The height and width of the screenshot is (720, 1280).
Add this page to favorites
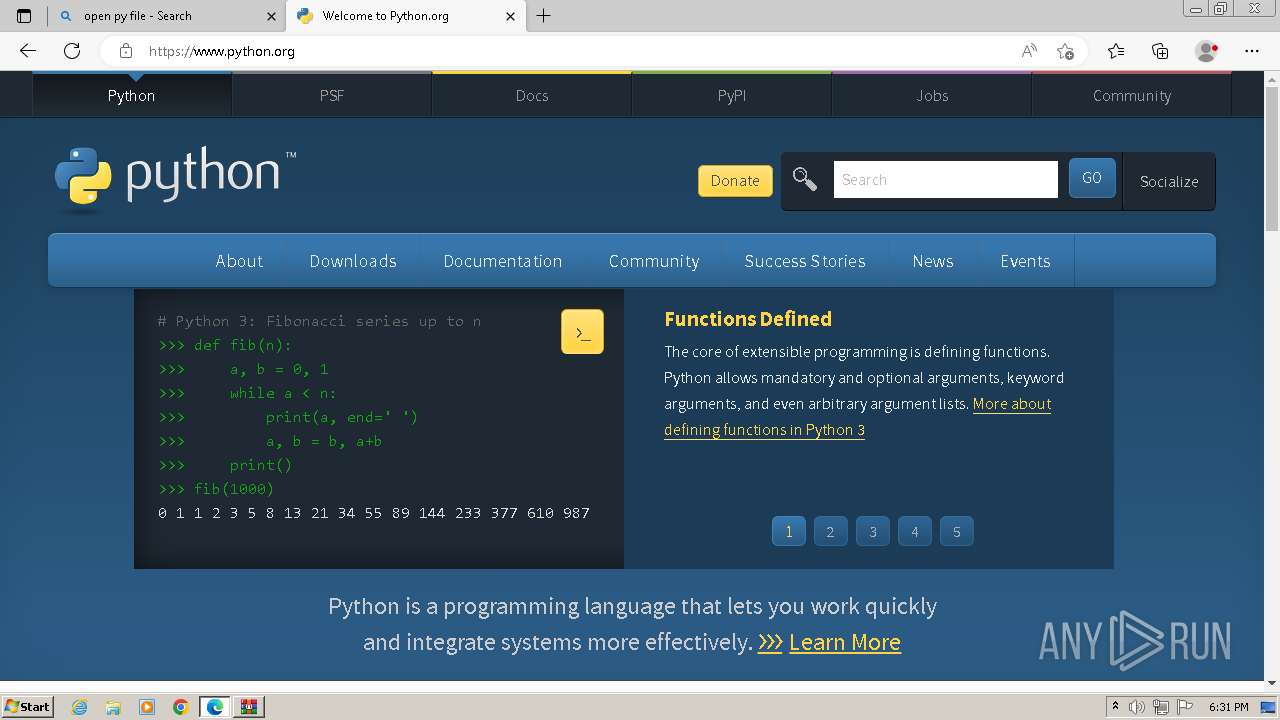point(1066,51)
